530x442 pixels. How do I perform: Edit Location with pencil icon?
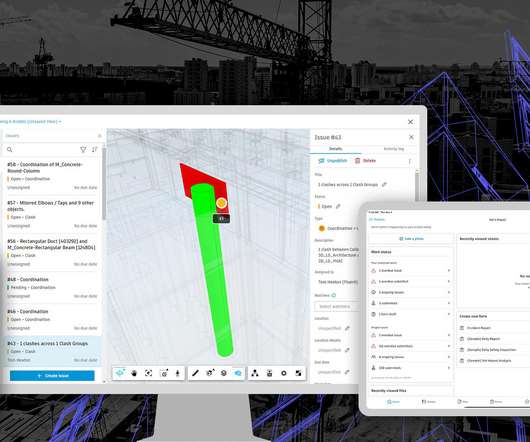point(347,328)
